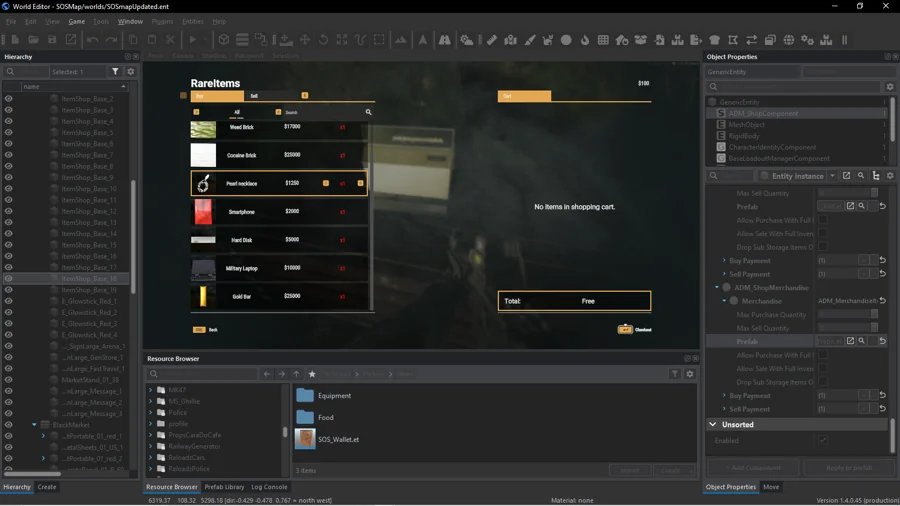The image size is (900, 506).
Task: Toggle visibility of ItemShop_Base_14
Action: click(9, 233)
